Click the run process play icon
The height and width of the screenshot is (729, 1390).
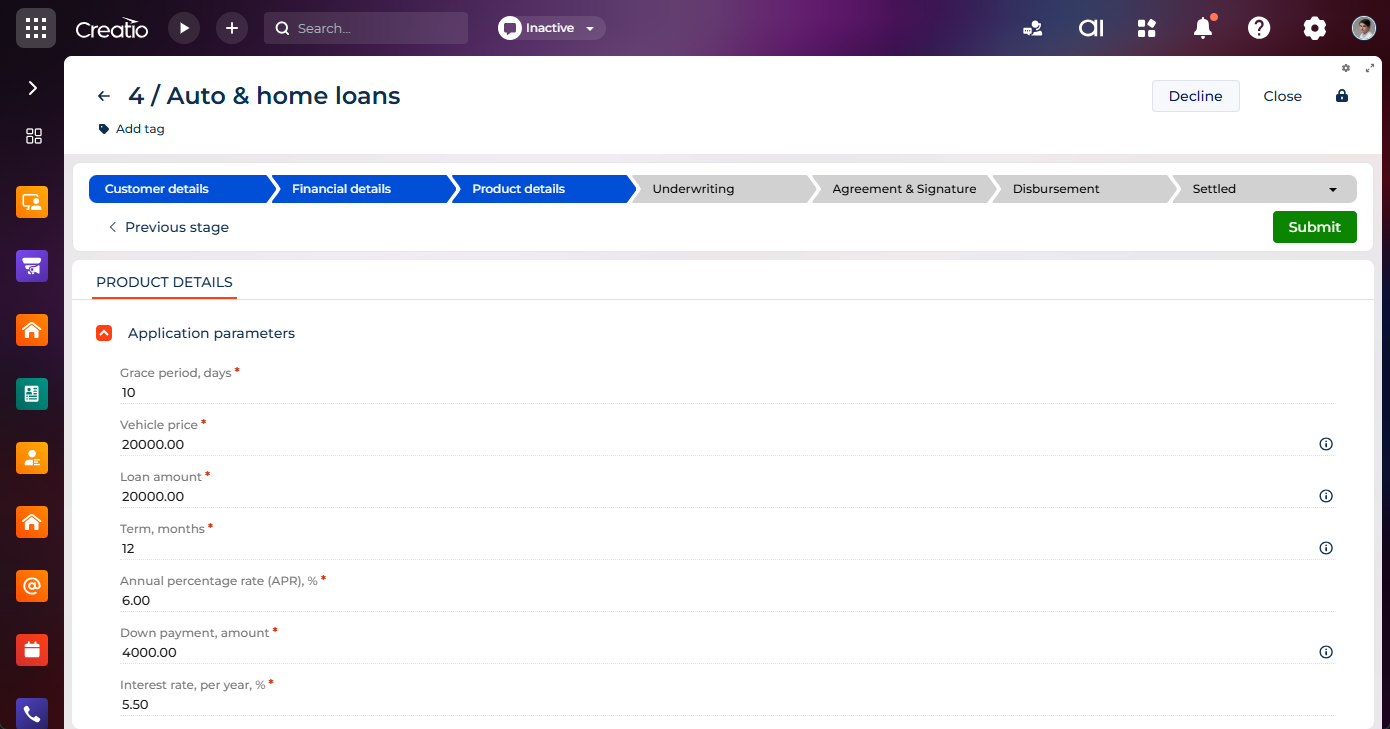pyautogui.click(x=184, y=28)
